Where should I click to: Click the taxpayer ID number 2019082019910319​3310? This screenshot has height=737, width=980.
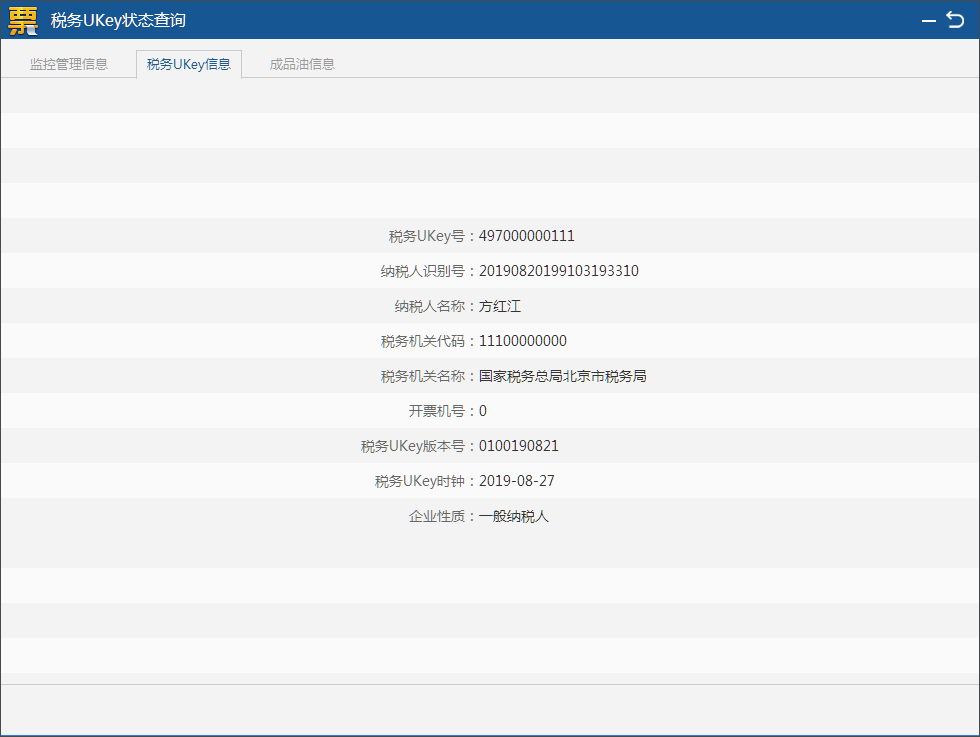pos(559,271)
